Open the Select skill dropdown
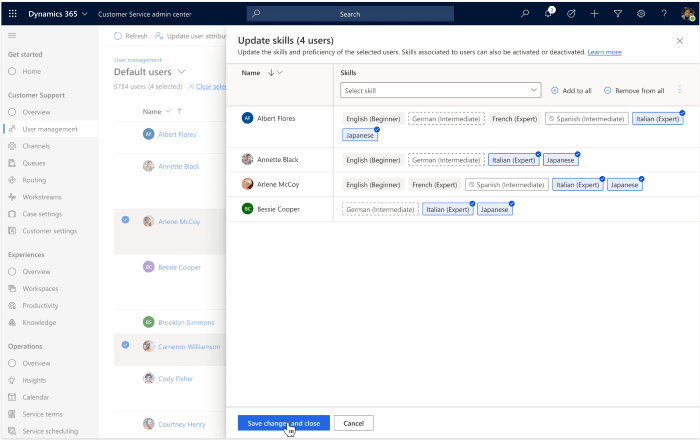 (440, 90)
